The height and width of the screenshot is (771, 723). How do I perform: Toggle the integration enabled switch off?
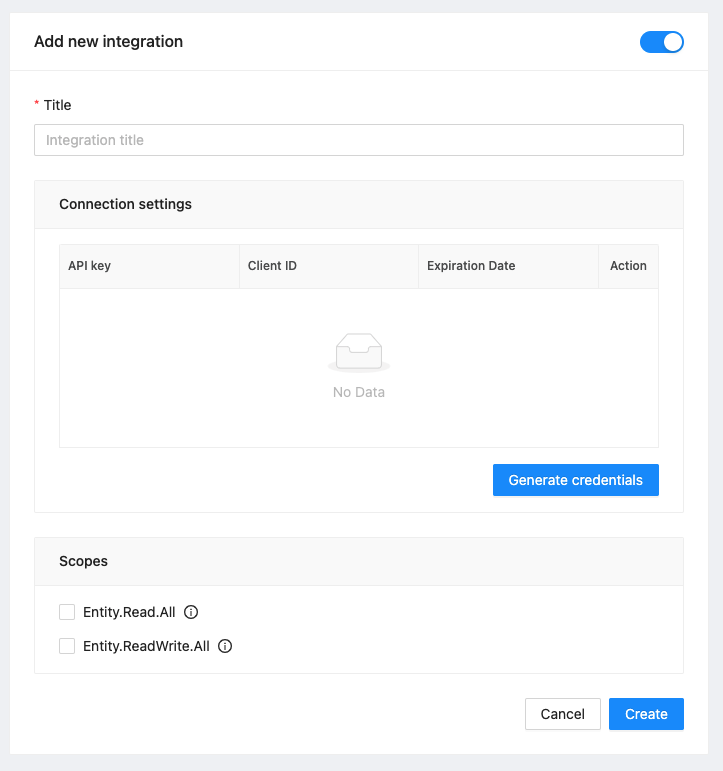[x=662, y=42]
